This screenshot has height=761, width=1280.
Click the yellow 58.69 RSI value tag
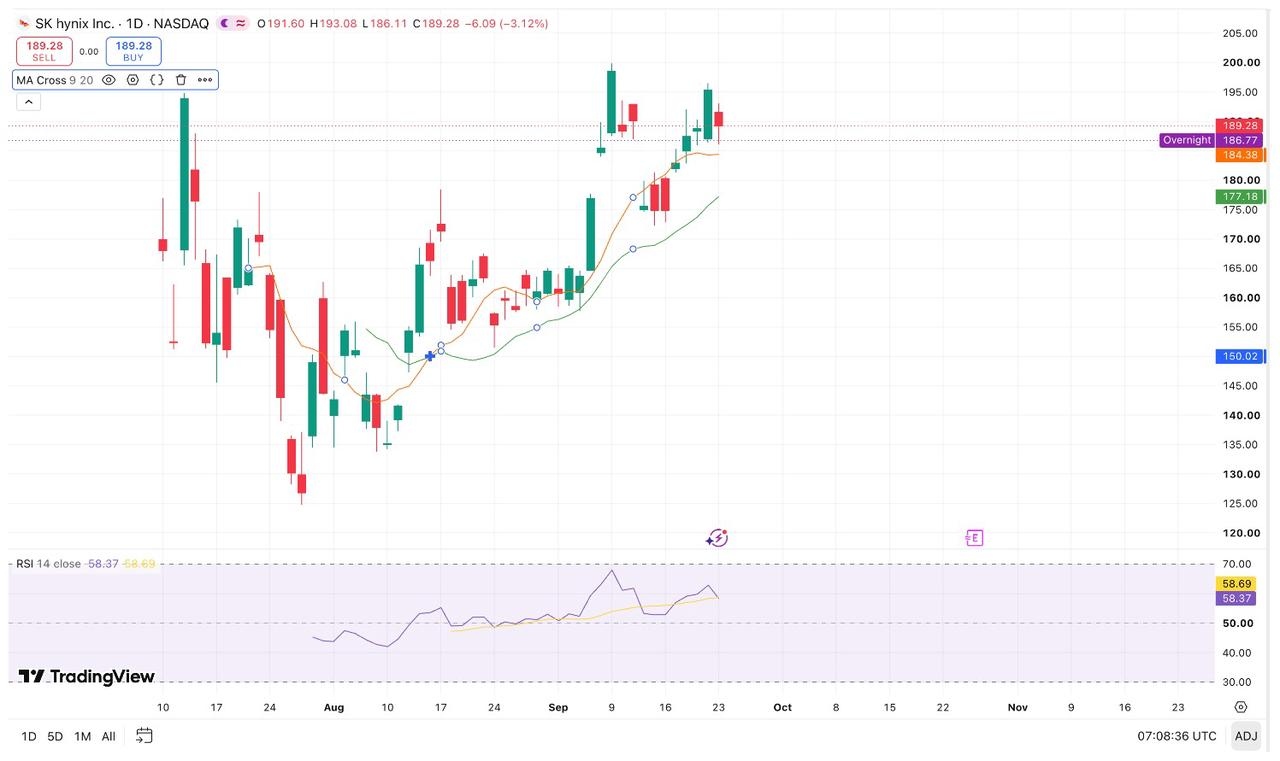(x=1236, y=583)
